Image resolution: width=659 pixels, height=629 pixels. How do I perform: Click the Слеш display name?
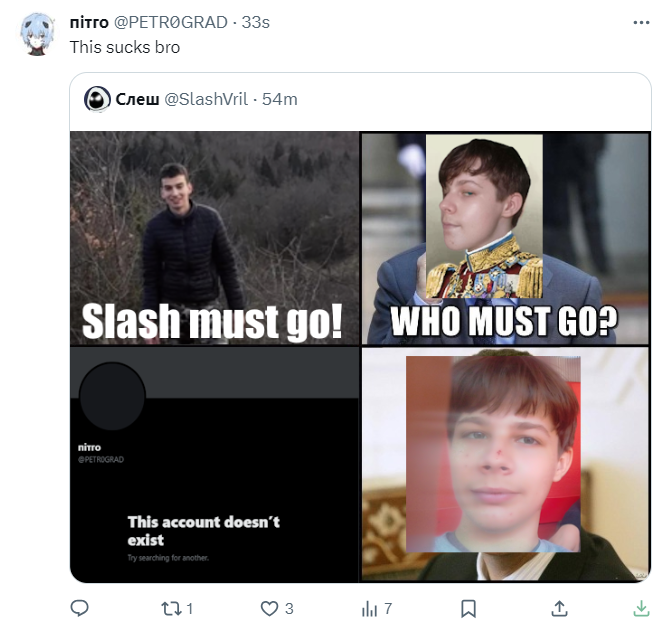coord(137,99)
